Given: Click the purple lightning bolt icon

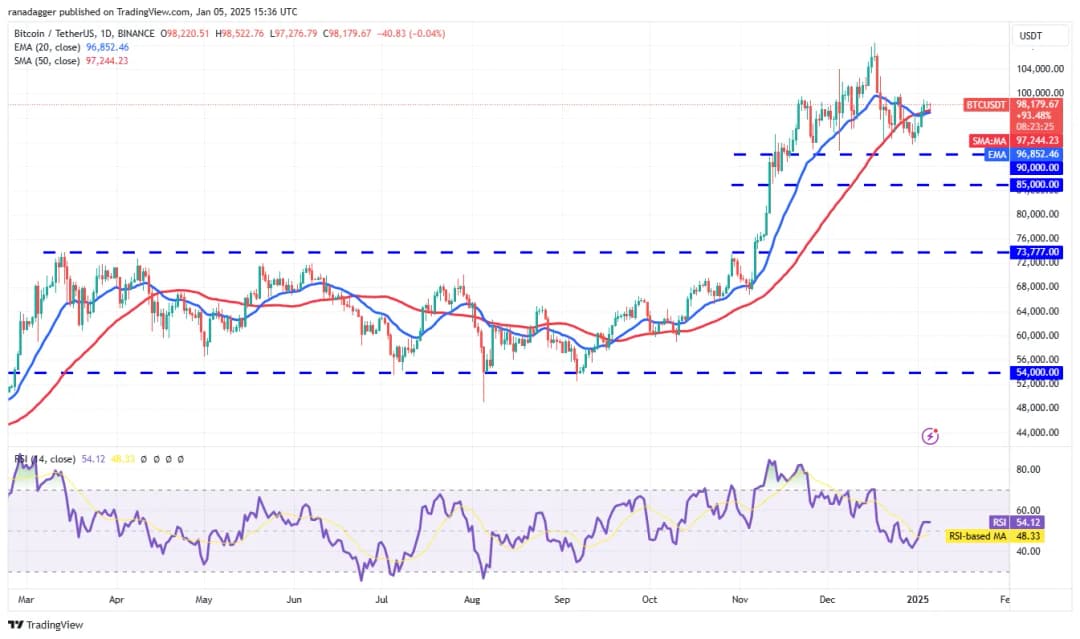Looking at the screenshot, I should click(931, 435).
